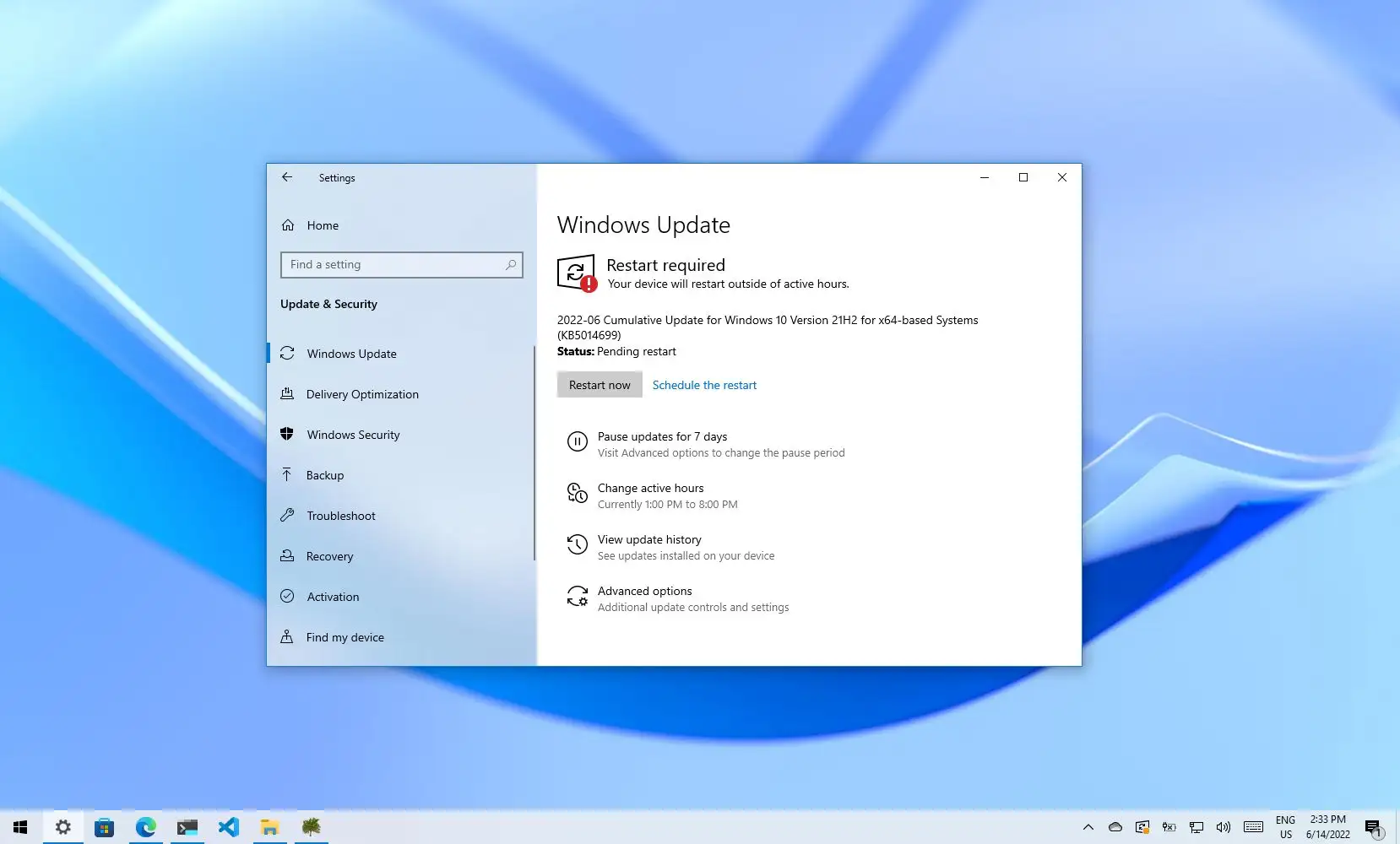Show hidden system tray icons

(1088, 827)
